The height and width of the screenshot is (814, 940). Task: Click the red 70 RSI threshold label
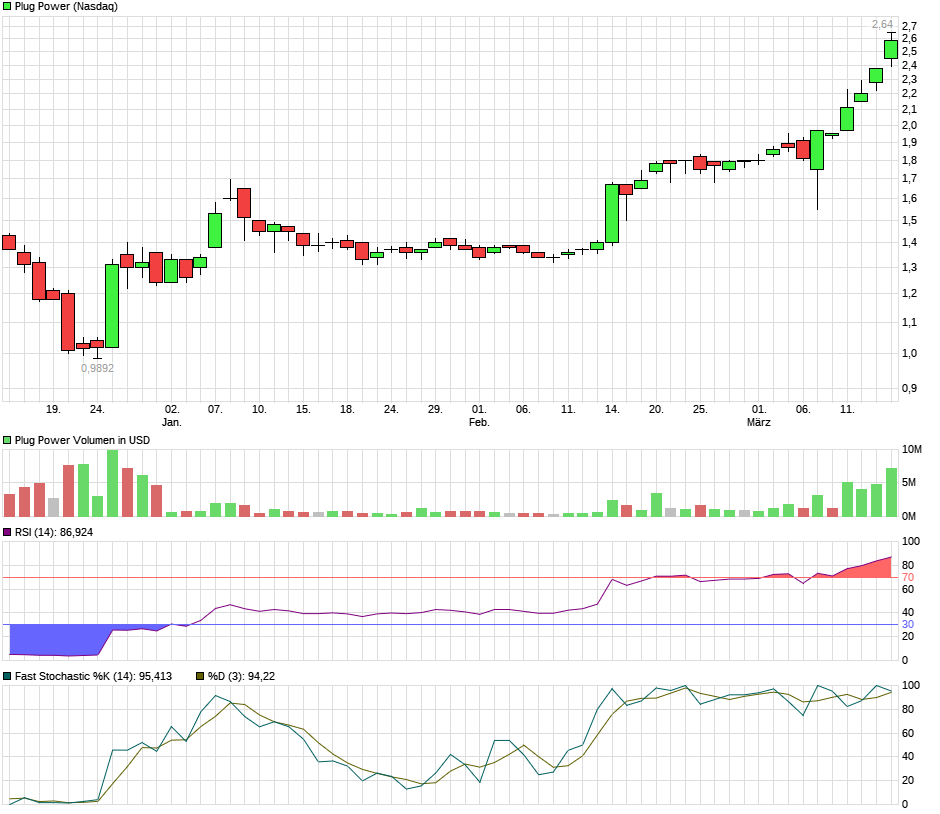[908, 578]
